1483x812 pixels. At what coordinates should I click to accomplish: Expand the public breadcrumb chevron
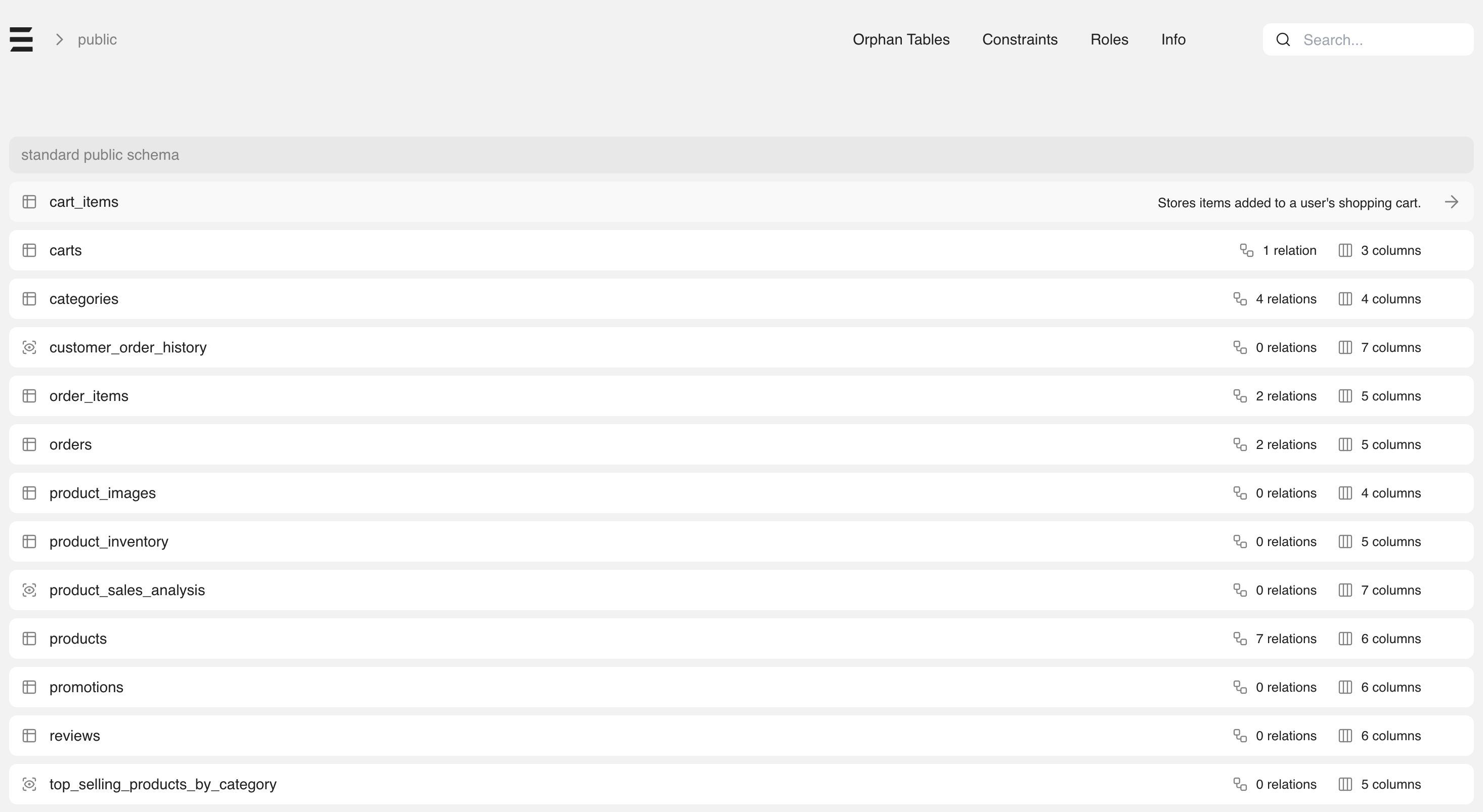58,39
